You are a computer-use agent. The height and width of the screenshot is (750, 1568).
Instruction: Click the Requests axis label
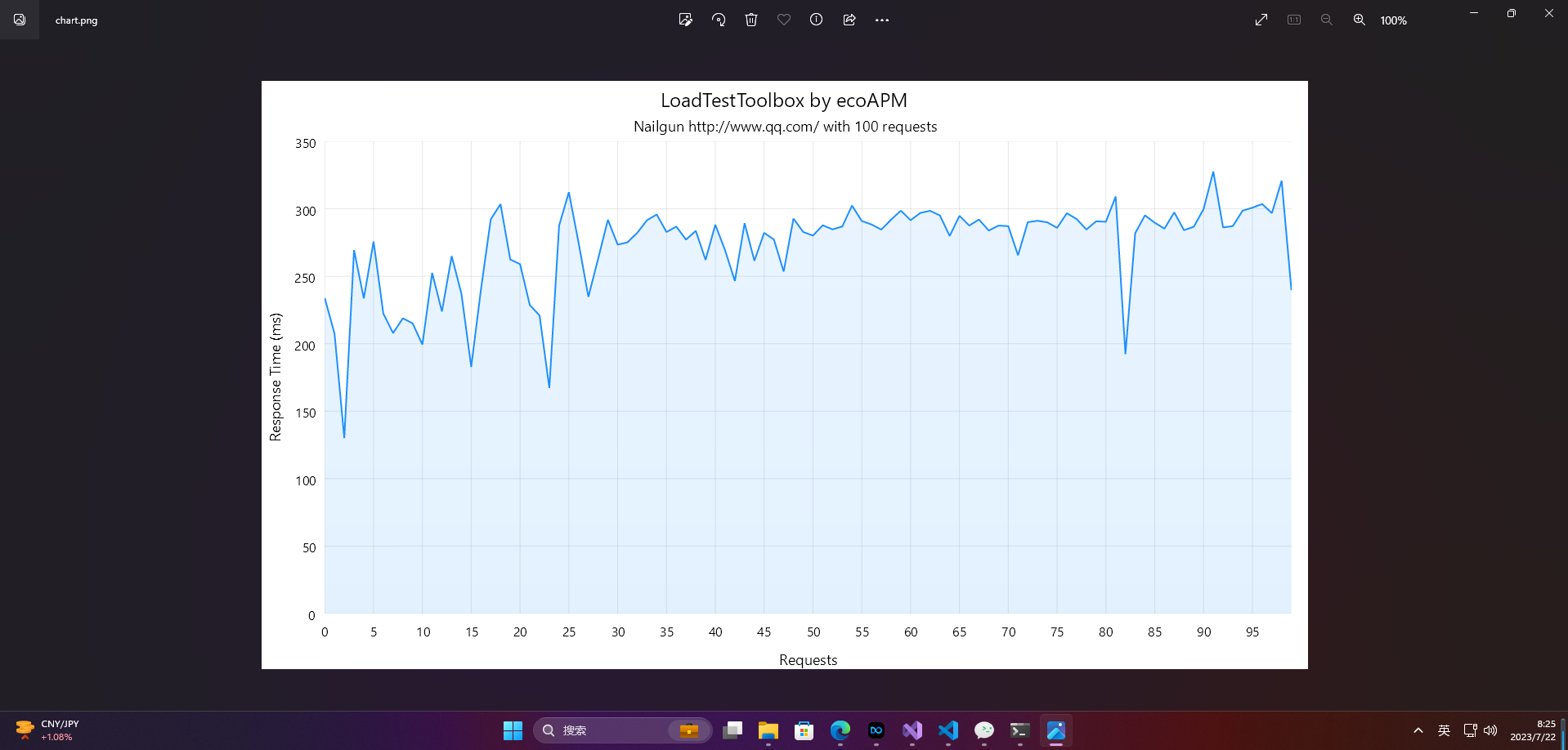coord(809,659)
